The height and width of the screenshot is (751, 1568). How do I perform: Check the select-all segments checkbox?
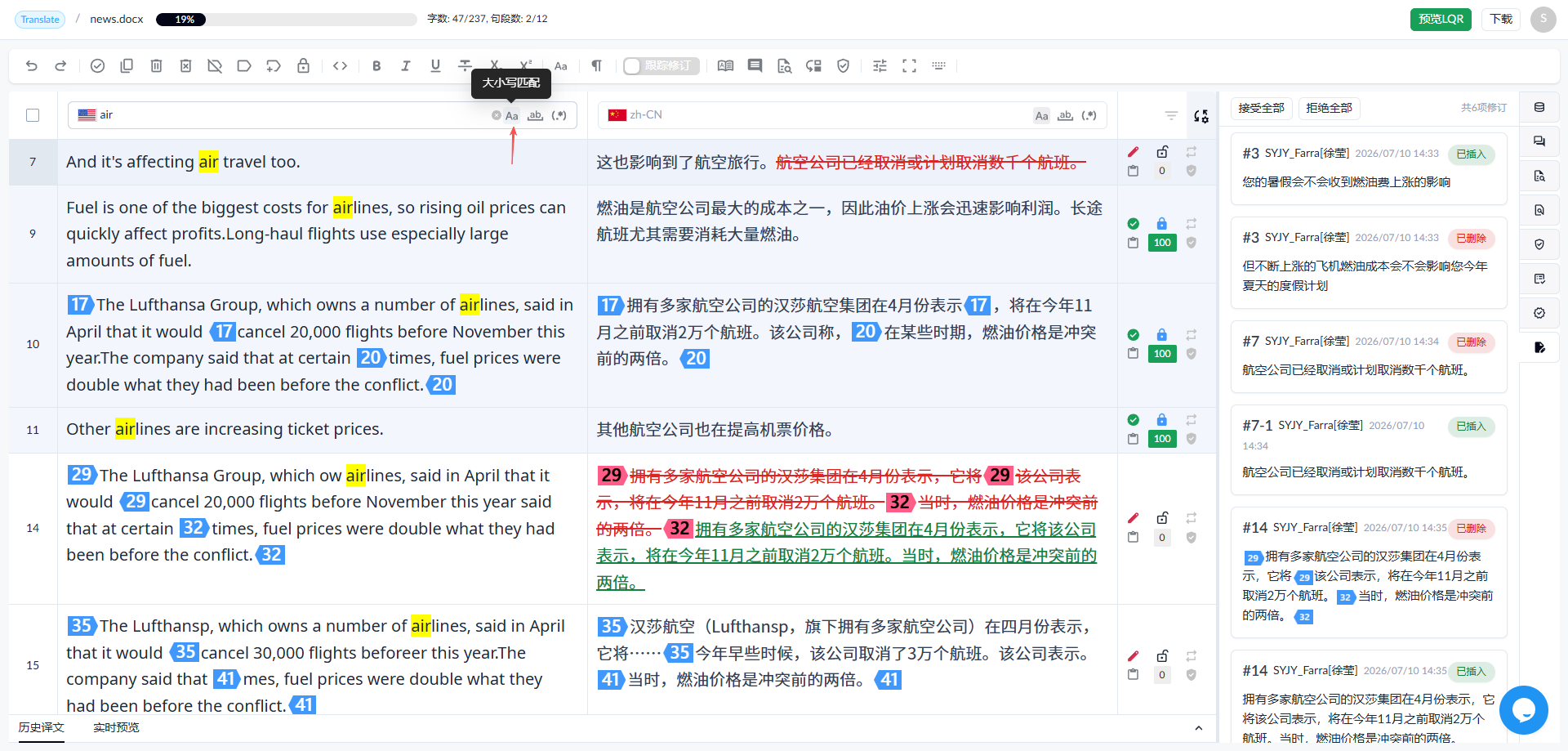pos(33,115)
